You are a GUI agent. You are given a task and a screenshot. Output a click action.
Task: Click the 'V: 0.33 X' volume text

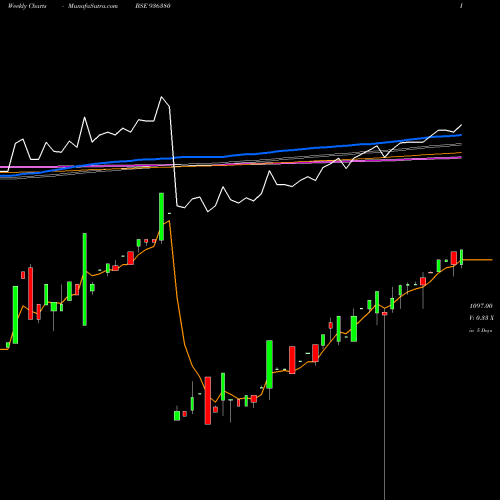click(481, 318)
